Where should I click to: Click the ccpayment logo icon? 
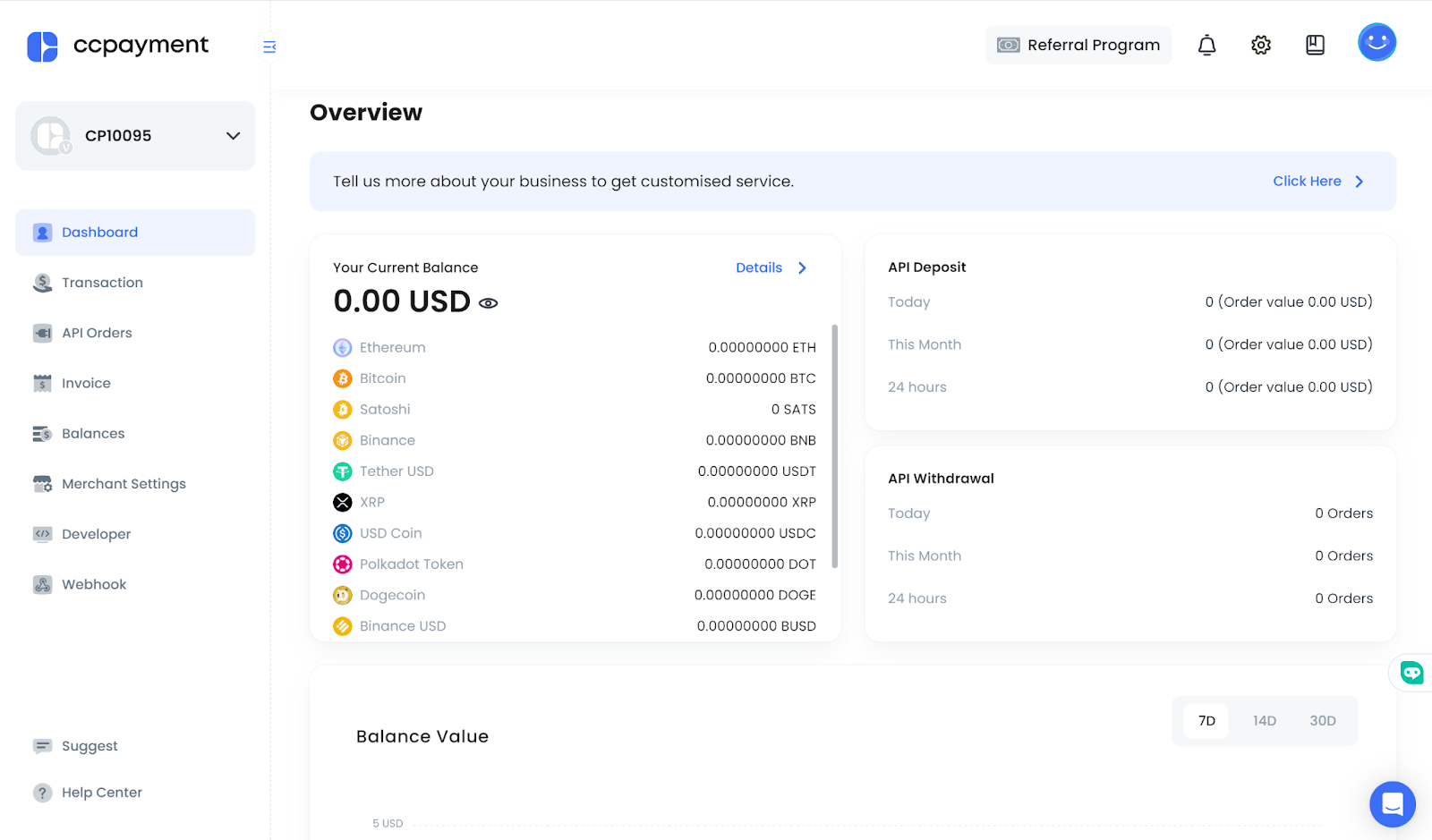[x=42, y=47]
